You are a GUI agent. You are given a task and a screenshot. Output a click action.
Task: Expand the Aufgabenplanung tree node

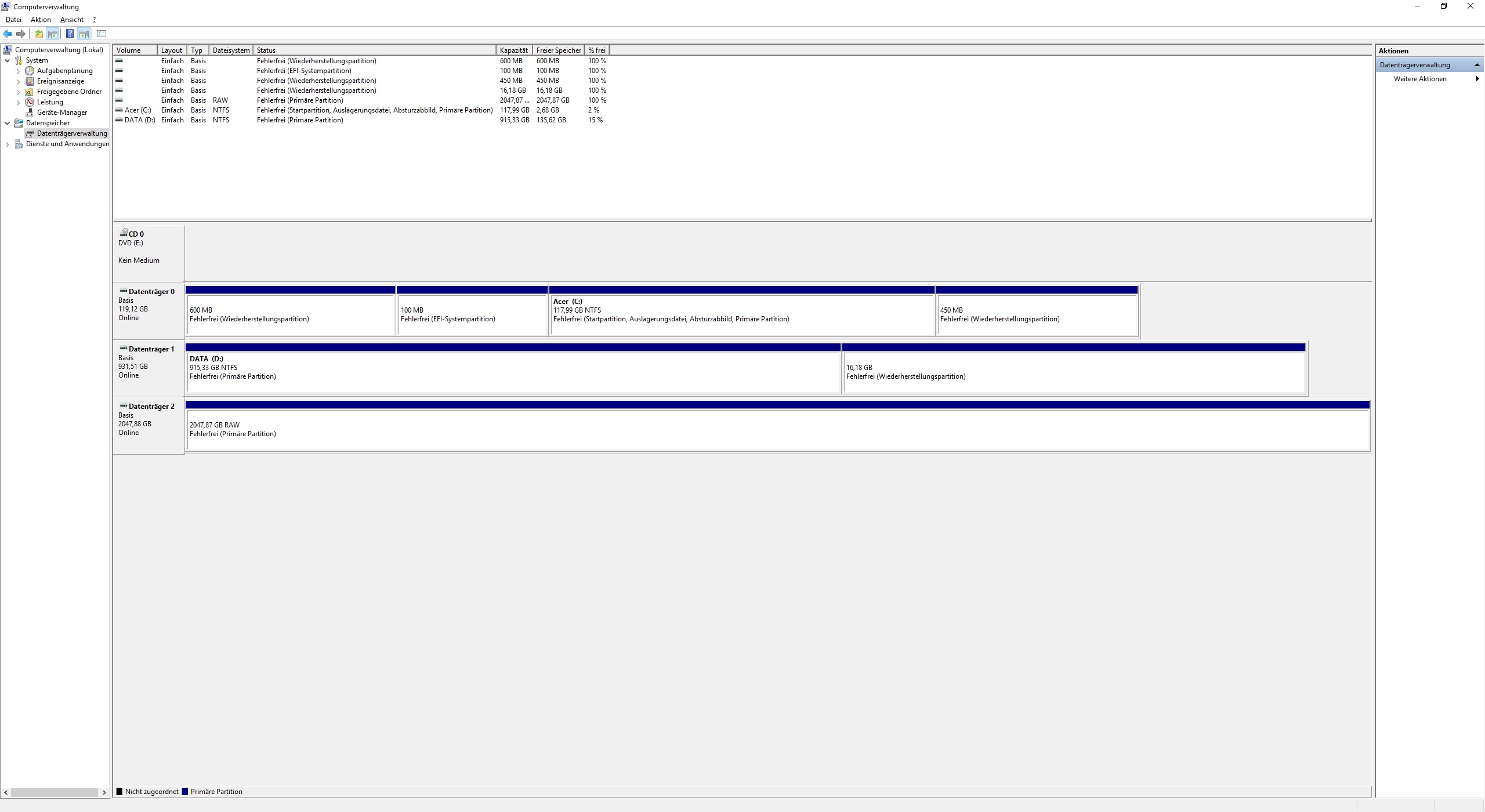tap(18, 71)
